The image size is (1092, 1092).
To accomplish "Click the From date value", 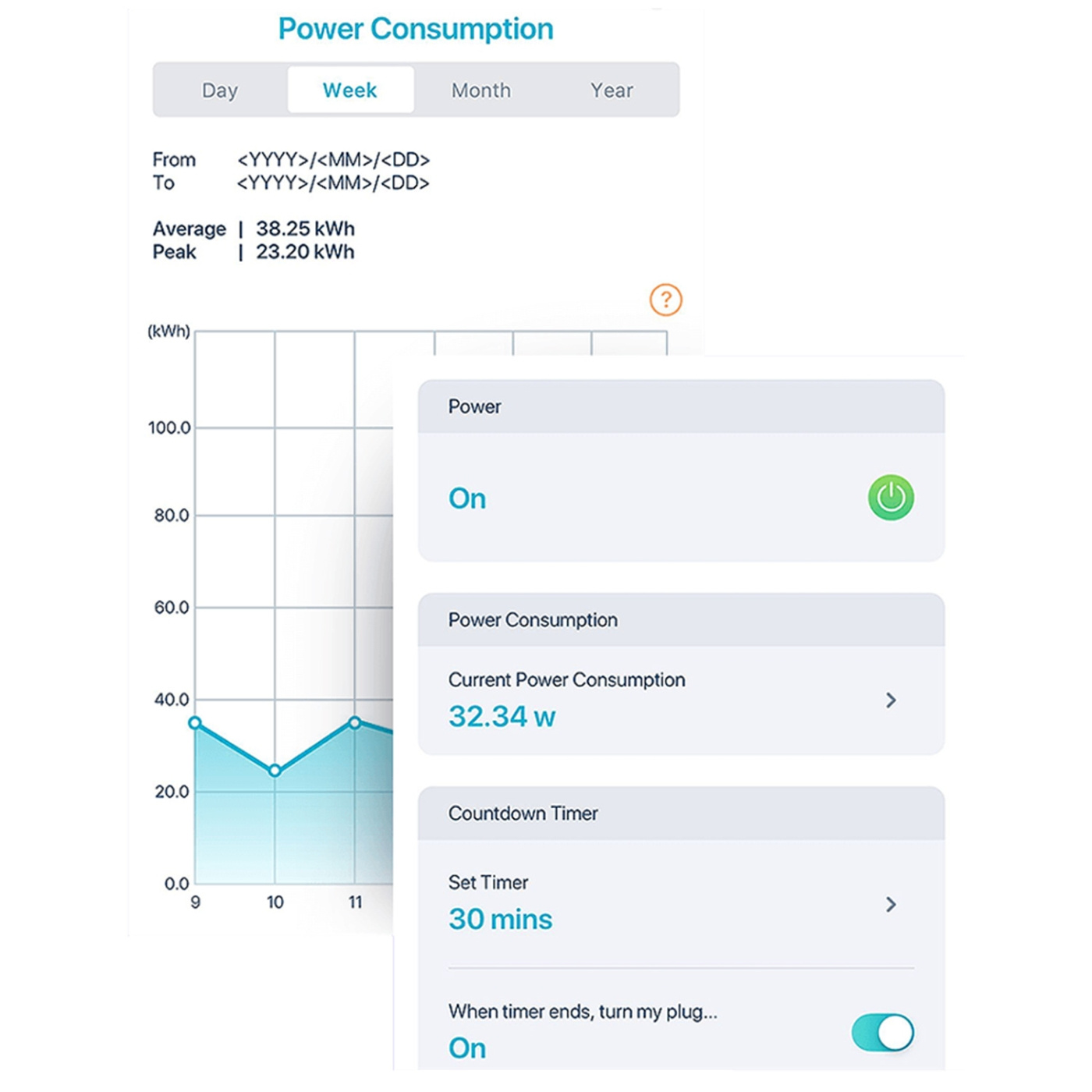I will (333, 160).
